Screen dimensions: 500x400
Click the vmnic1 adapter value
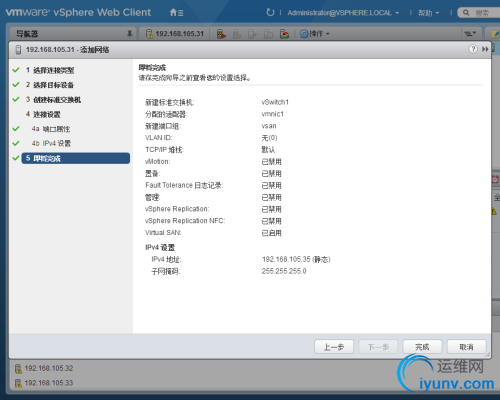click(273, 114)
